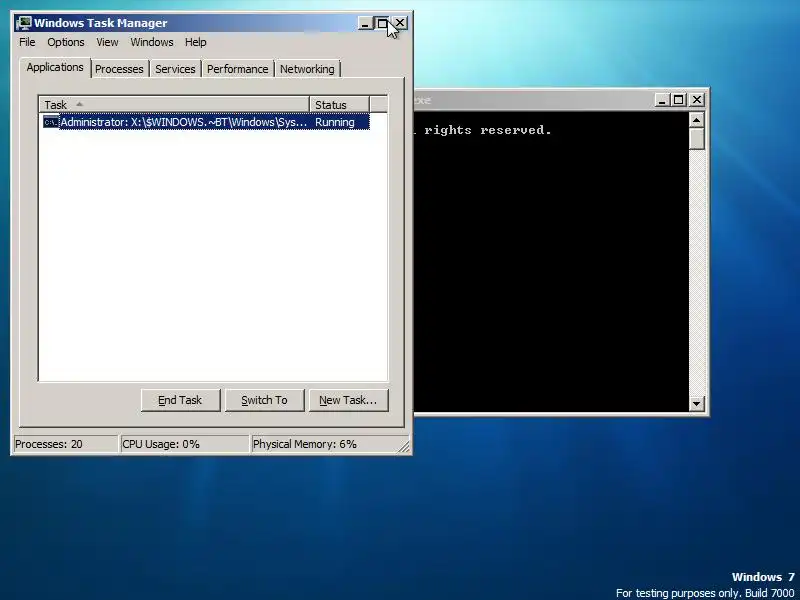Open the Options menu
The image size is (800, 600).
(66, 42)
